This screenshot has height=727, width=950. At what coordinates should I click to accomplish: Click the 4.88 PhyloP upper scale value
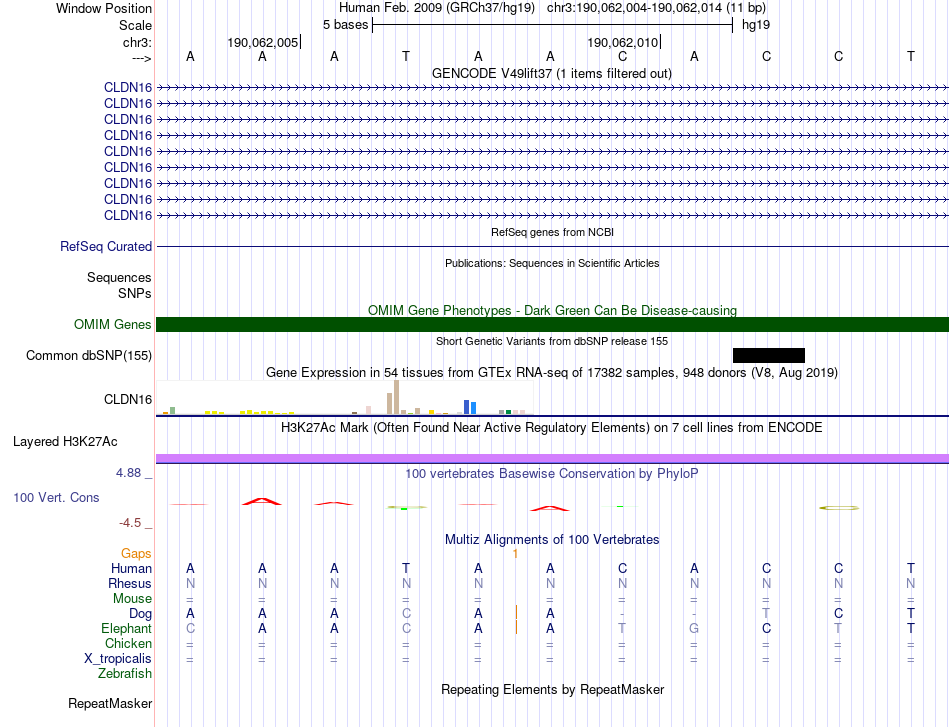[x=128, y=473]
